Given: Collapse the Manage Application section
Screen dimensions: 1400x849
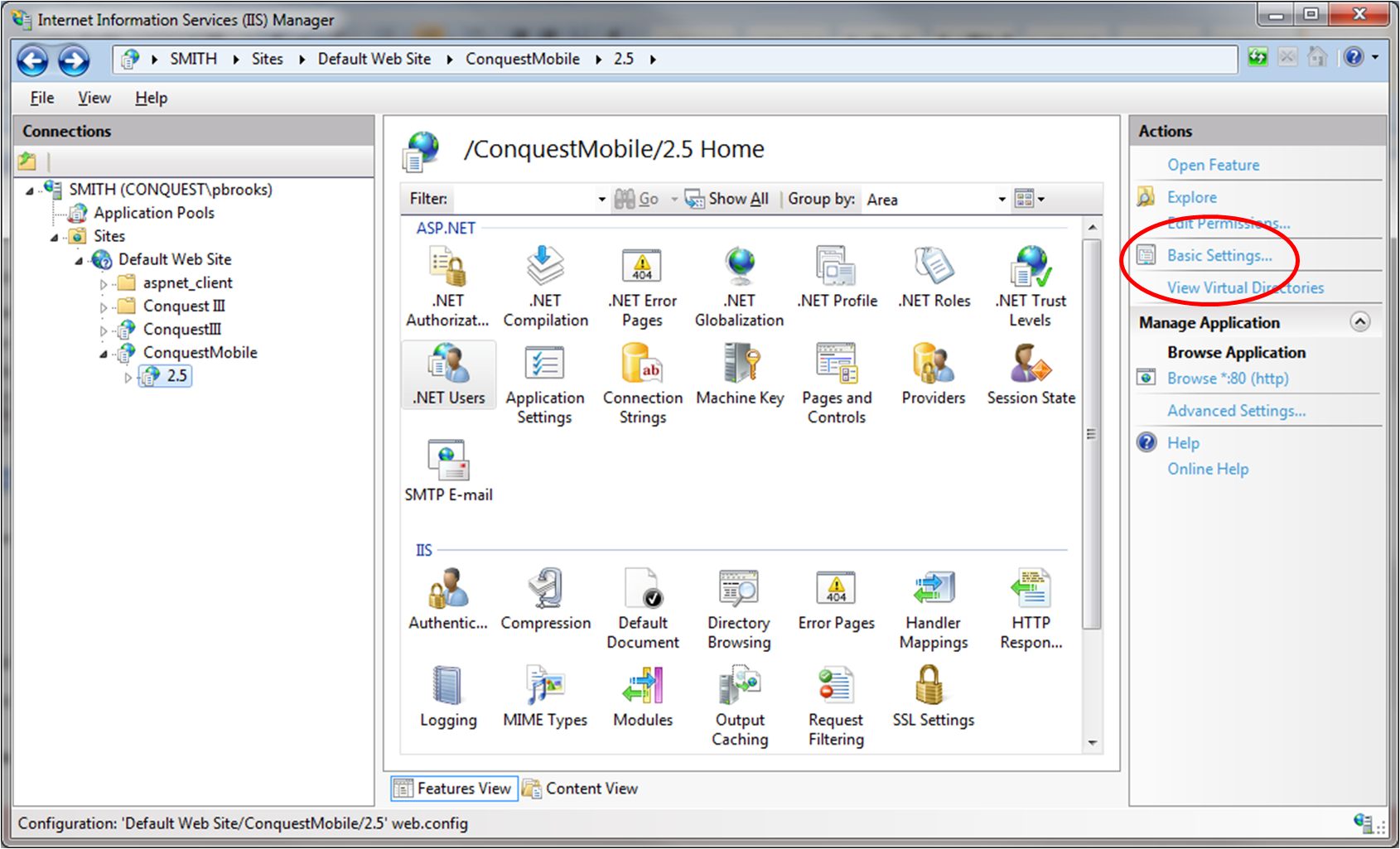Looking at the screenshot, I should 1360,321.
